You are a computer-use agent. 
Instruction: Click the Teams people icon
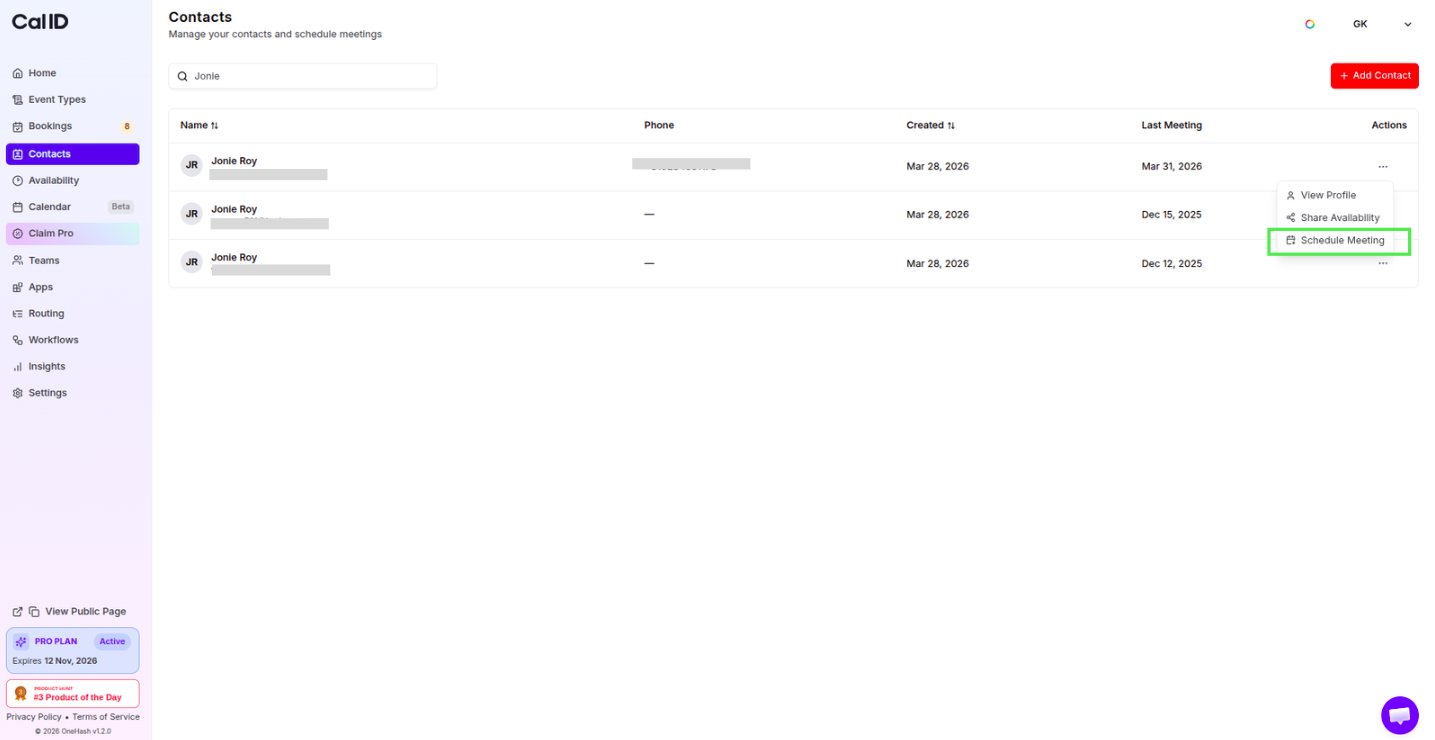pos(18,261)
